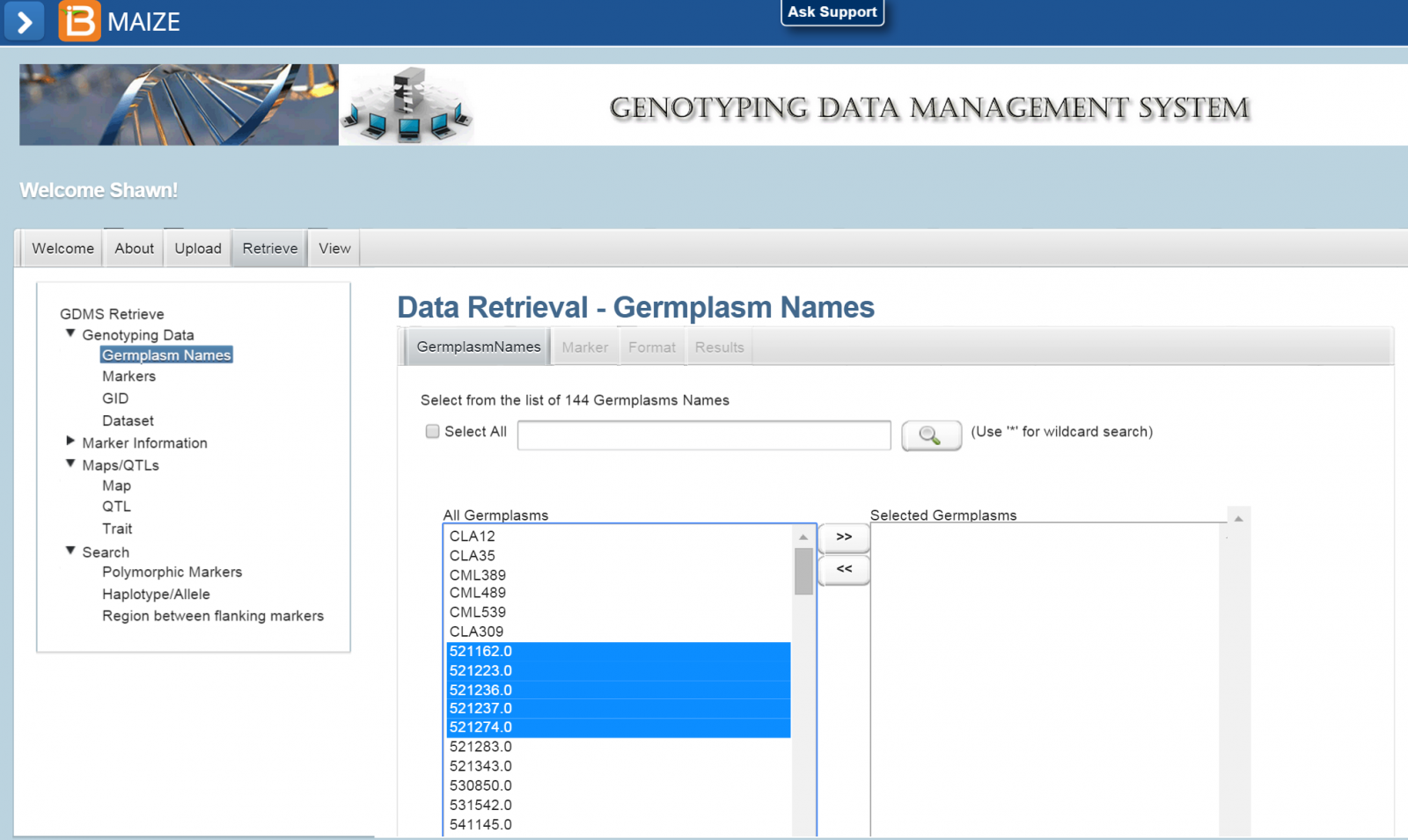Expand the Marker Information tree node

coord(70,442)
